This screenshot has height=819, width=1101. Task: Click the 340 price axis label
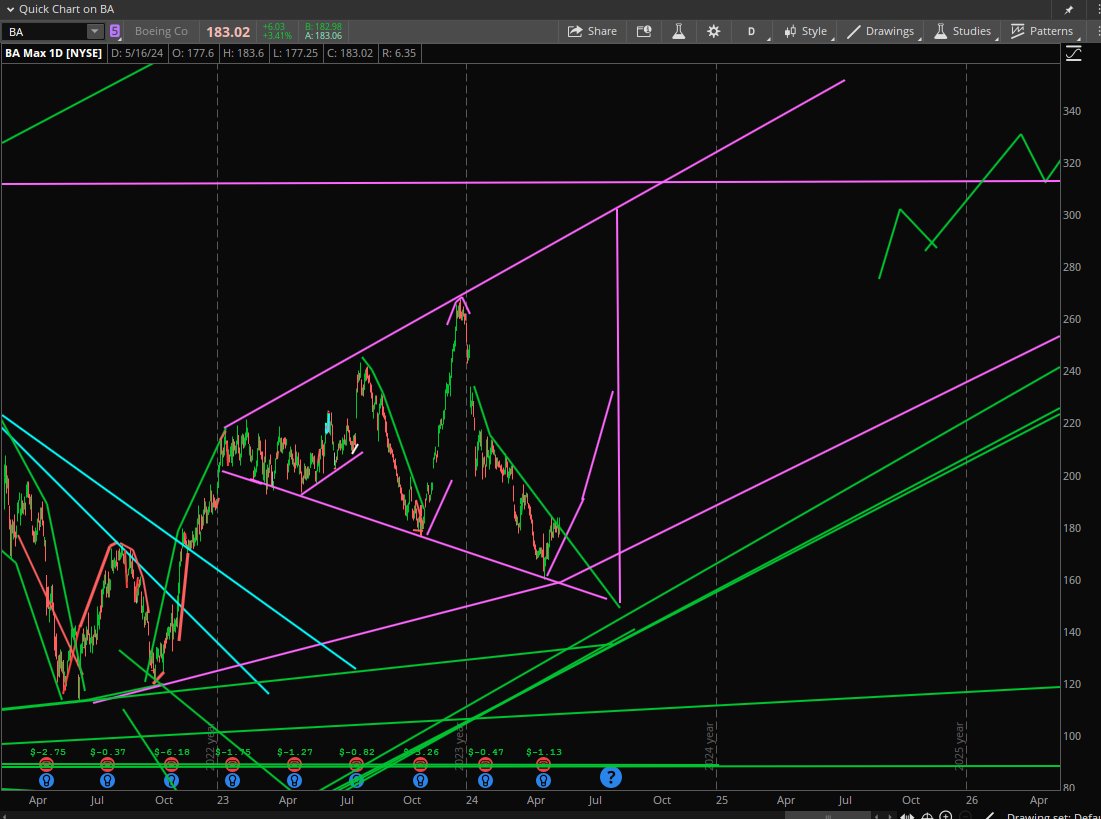(1072, 111)
